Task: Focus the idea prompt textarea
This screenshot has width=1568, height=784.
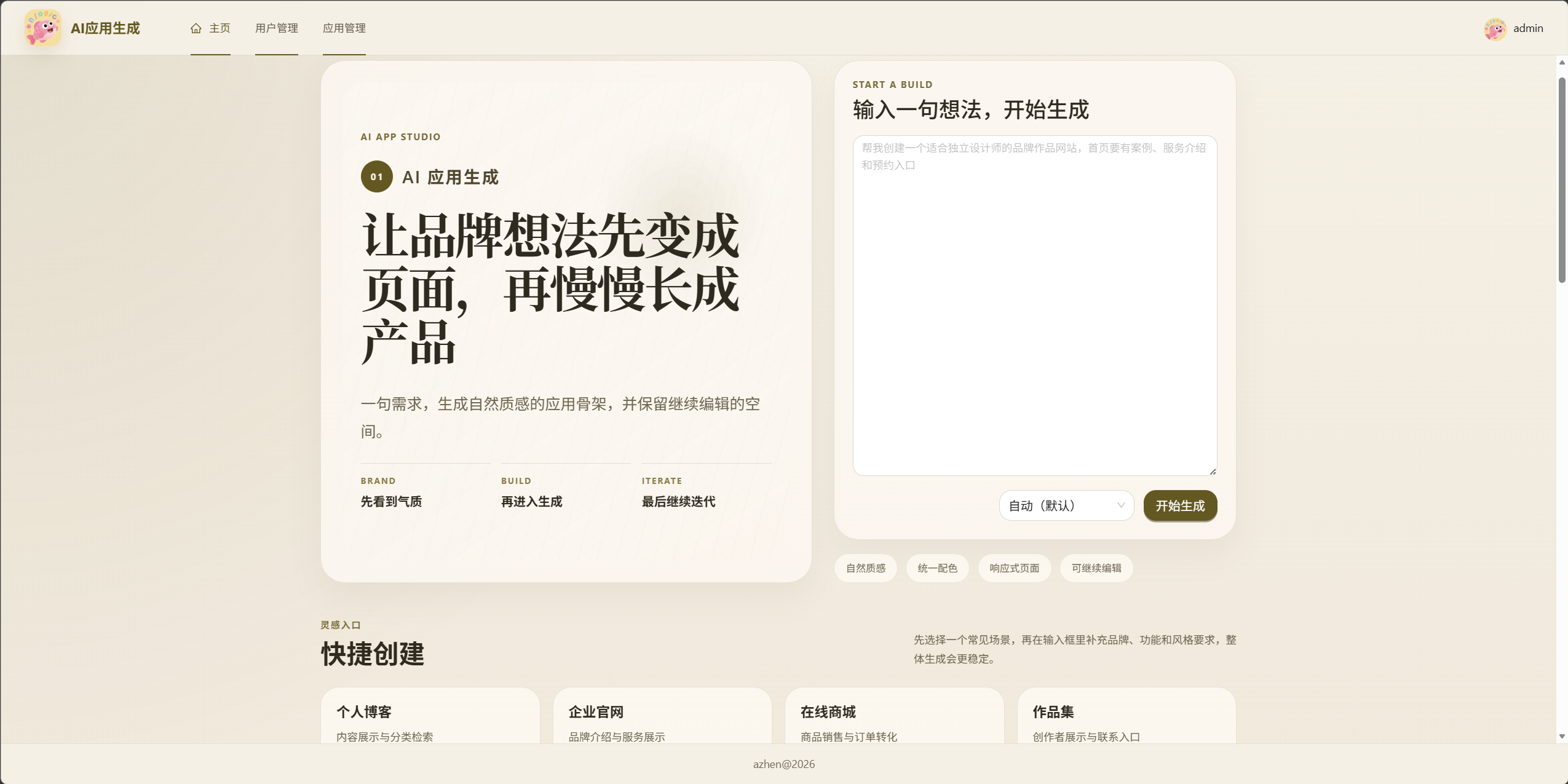Action: (1035, 306)
